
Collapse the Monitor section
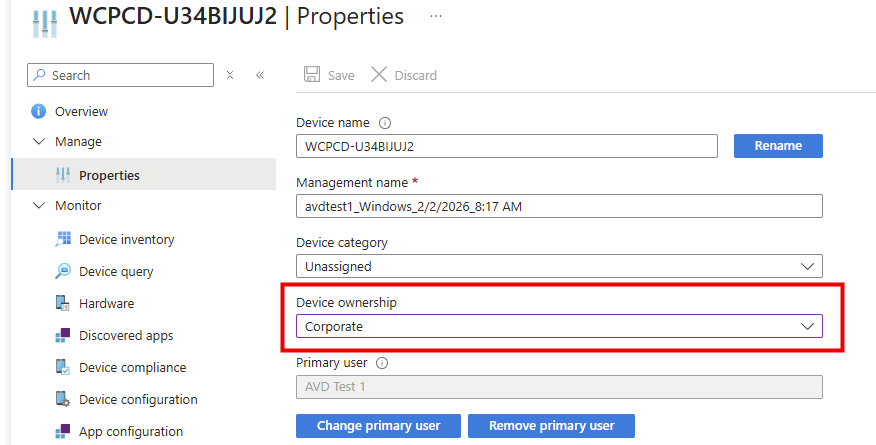coord(39,206)
